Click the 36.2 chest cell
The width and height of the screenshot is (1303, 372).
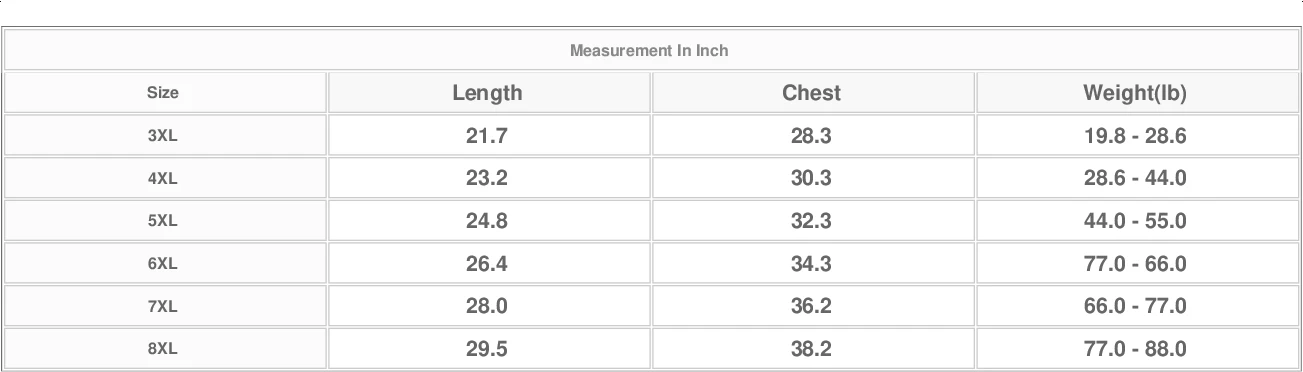click(x=811, y=306)
